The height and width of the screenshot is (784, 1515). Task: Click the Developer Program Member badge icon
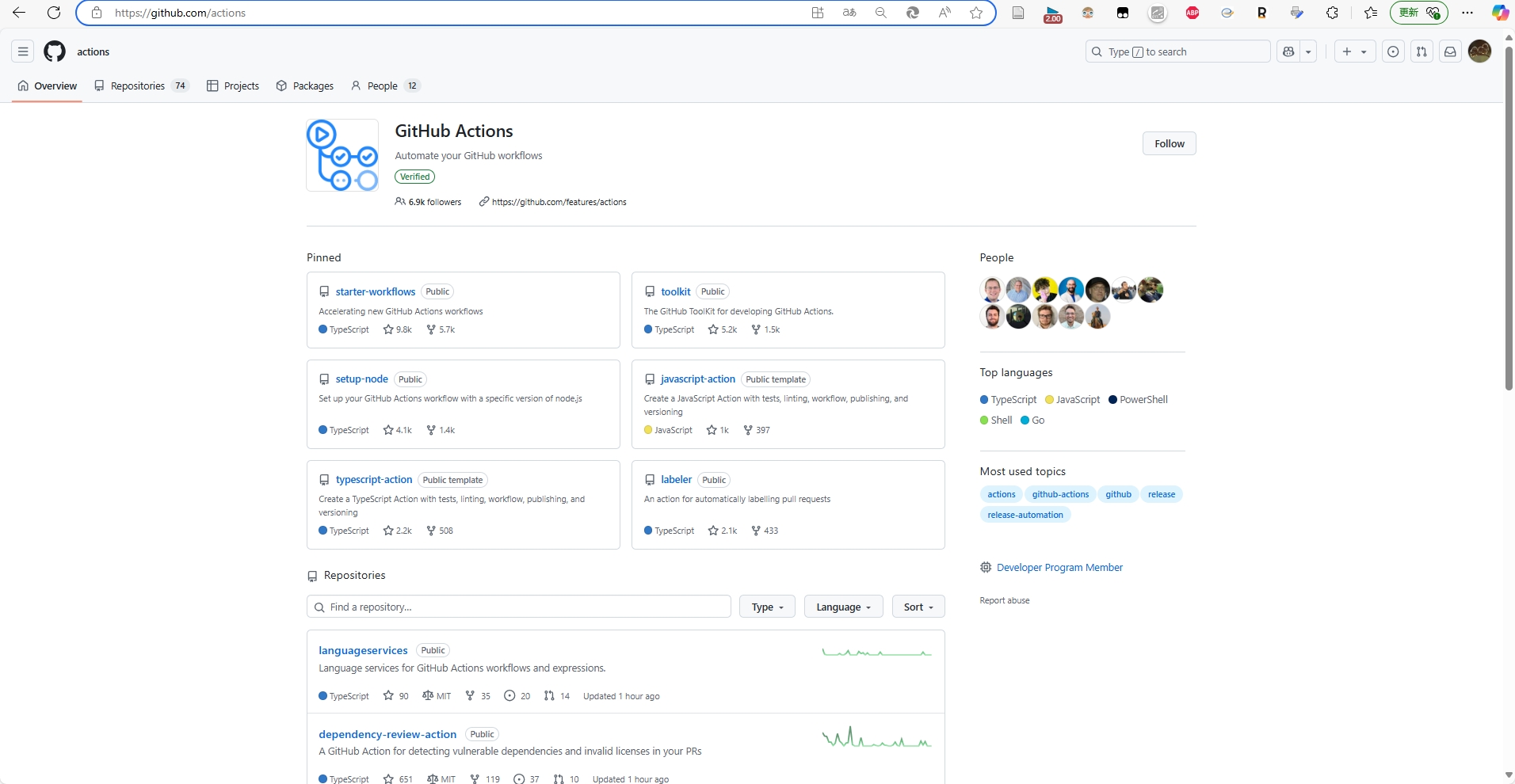(x=986, y=567)
